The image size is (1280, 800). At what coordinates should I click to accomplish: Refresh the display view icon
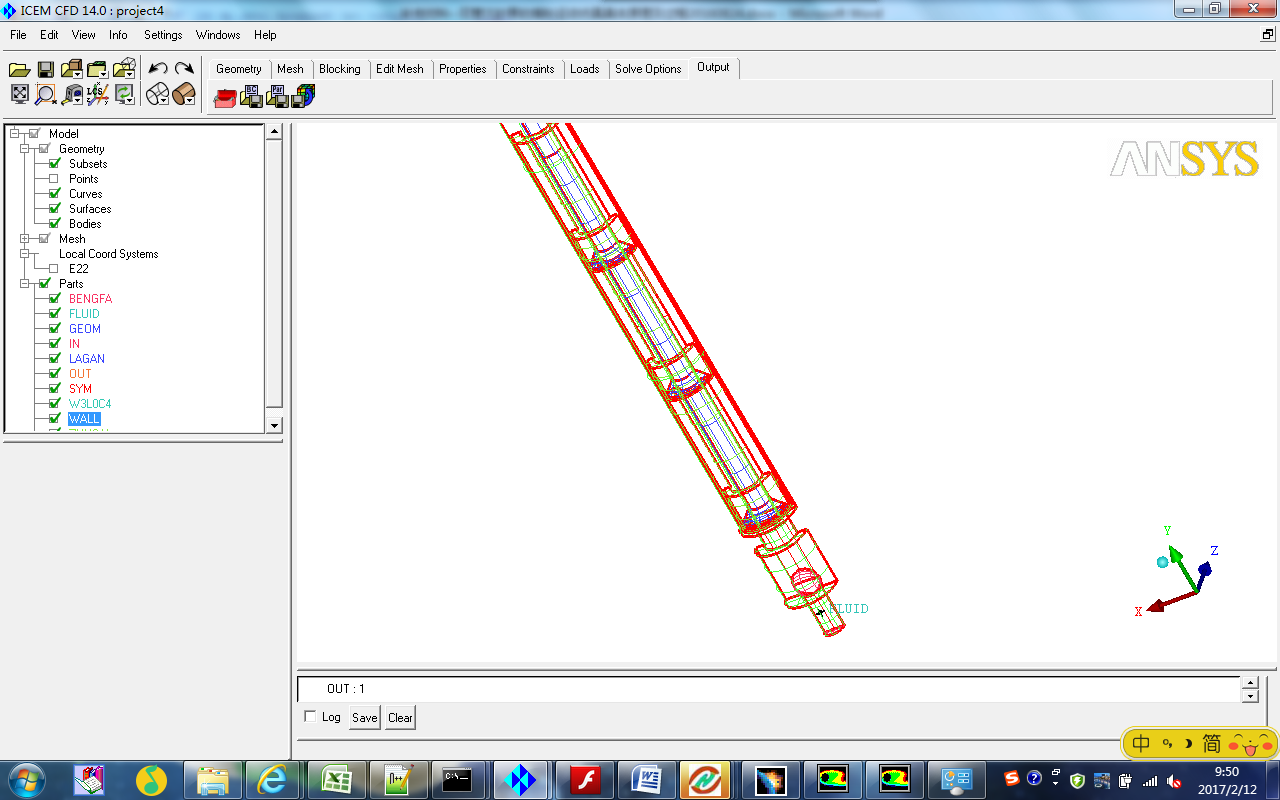click(124, 95)
